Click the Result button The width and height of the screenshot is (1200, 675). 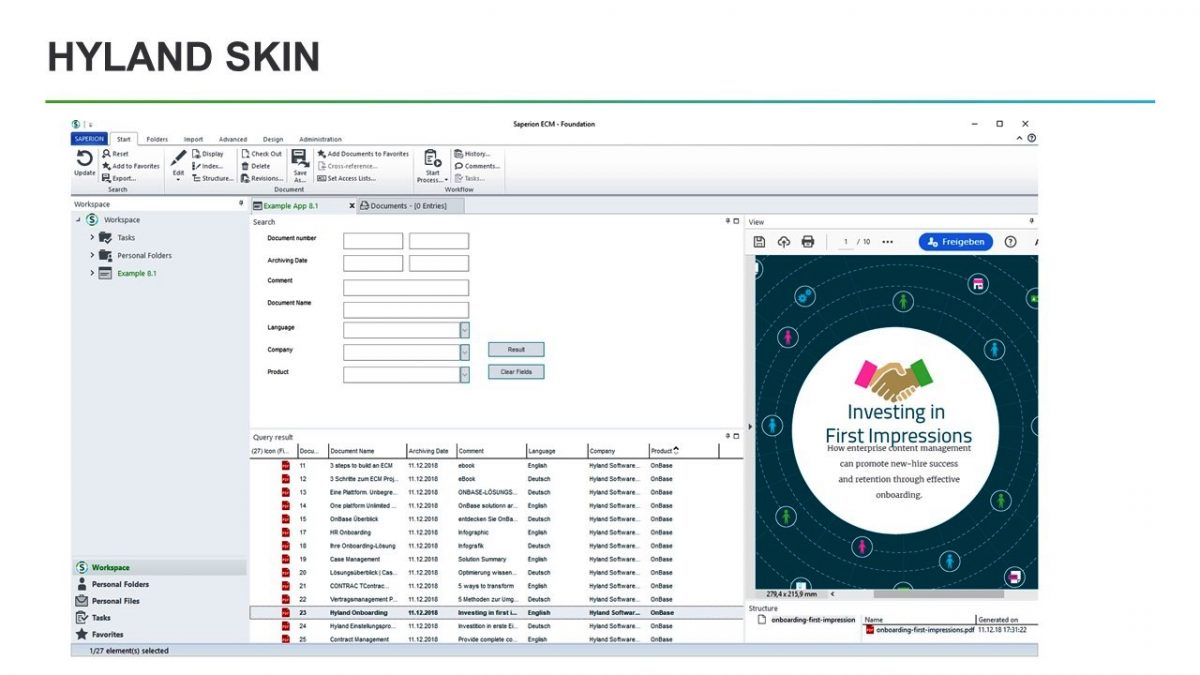click(516, 350)
